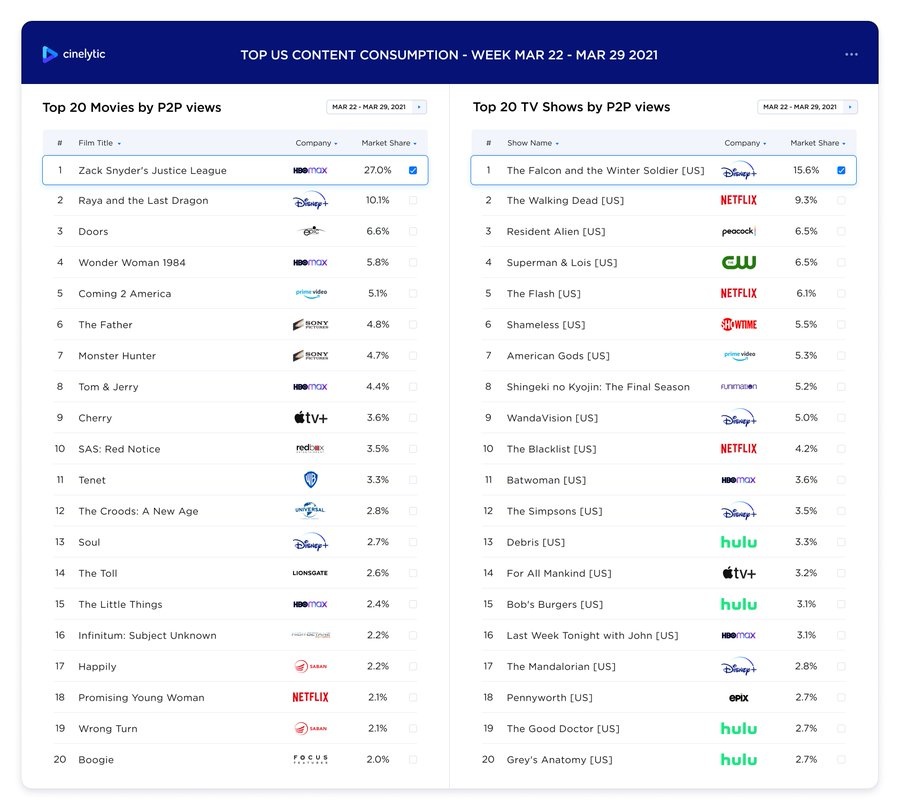The height and width of the screenshot is (810, 900).
Task: Open the WandaVision show entry
Action: click(664, 418)
